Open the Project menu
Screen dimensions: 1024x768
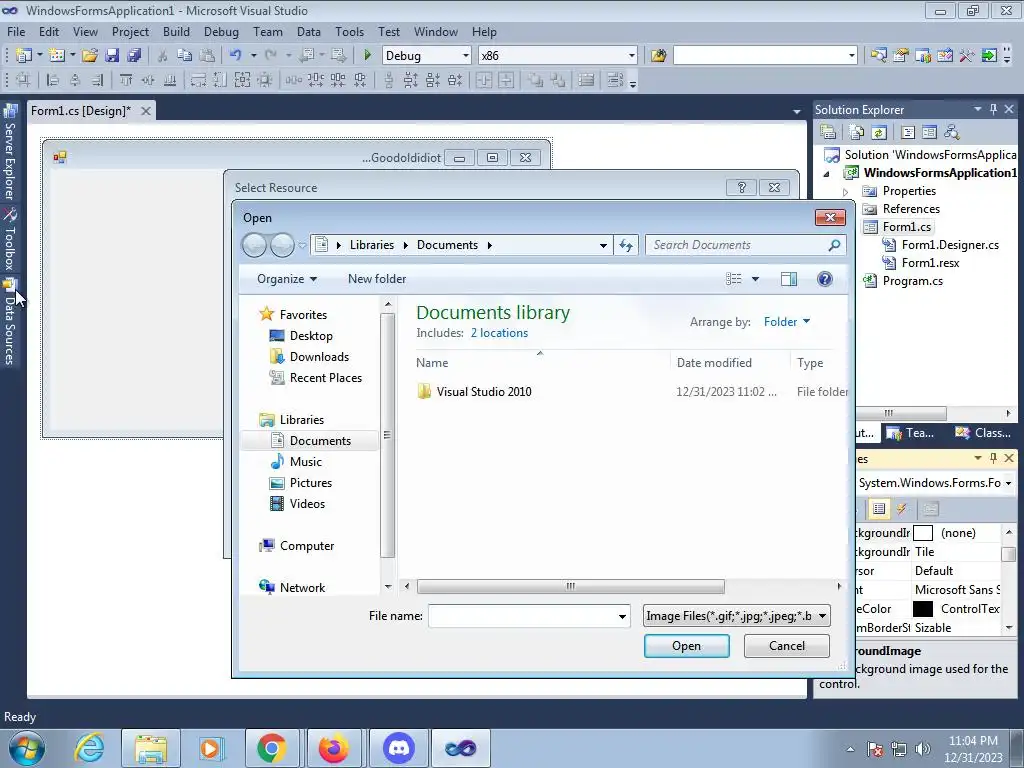tap(130, 31)
